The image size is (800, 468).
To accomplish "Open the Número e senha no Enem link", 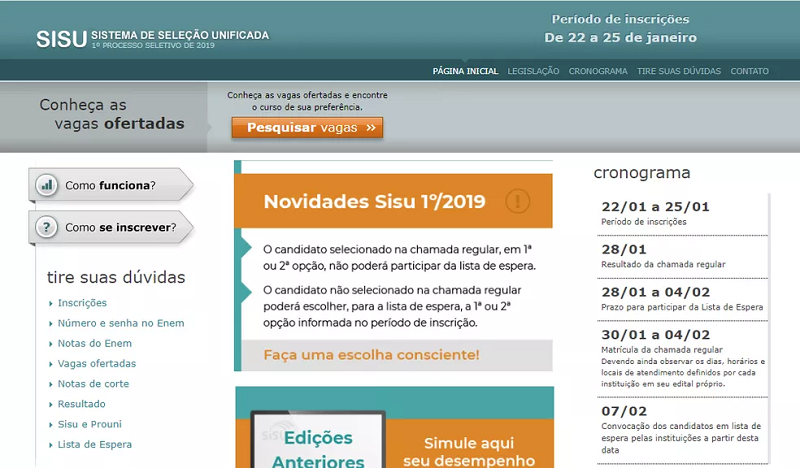I will (121, 323).
